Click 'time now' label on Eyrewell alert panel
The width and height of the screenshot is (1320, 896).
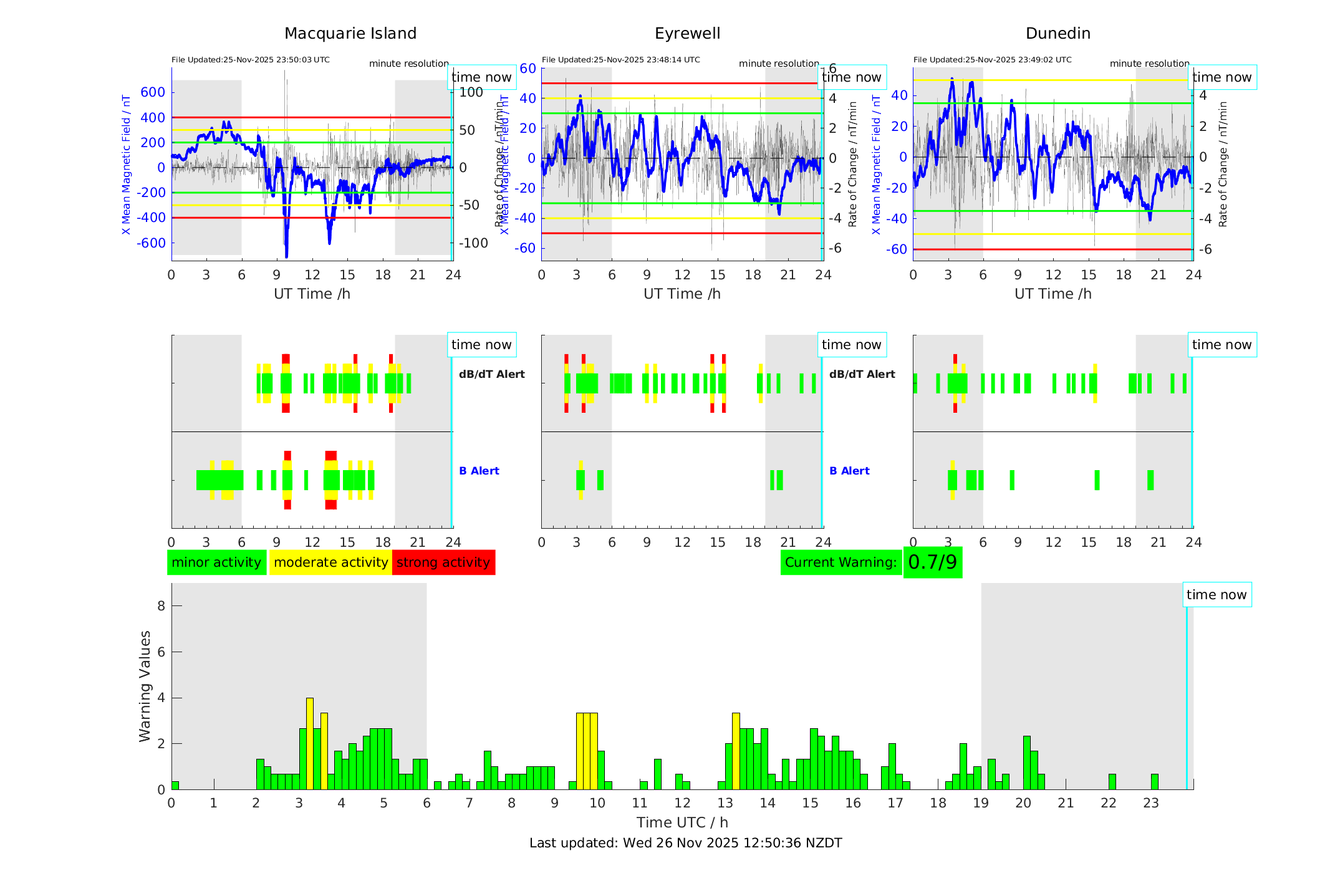click(851, 345)
